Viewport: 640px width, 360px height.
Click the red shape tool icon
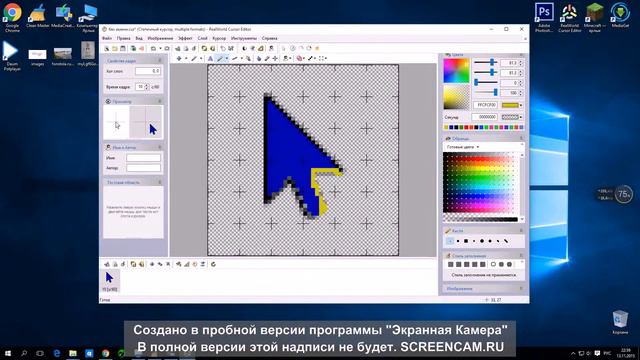point(300,58)
